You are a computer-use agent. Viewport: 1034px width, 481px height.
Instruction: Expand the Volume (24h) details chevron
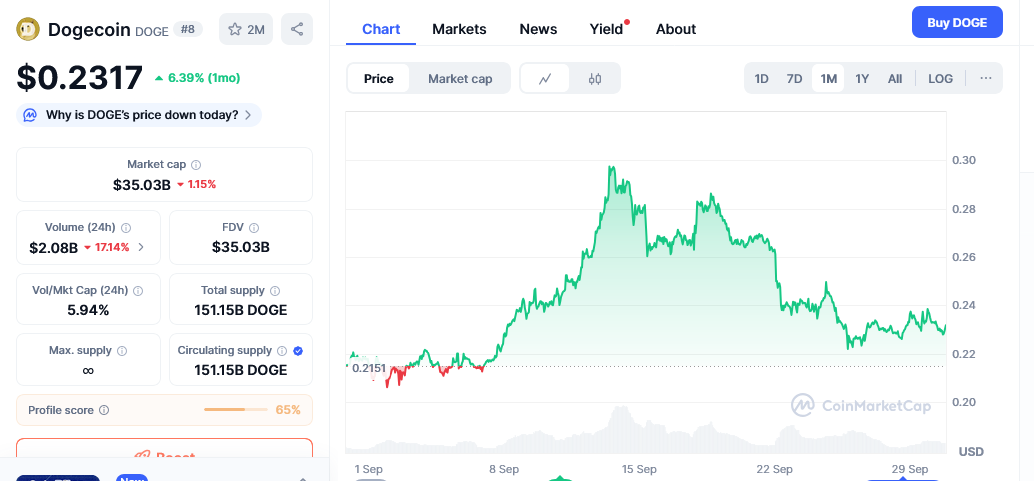141,247
